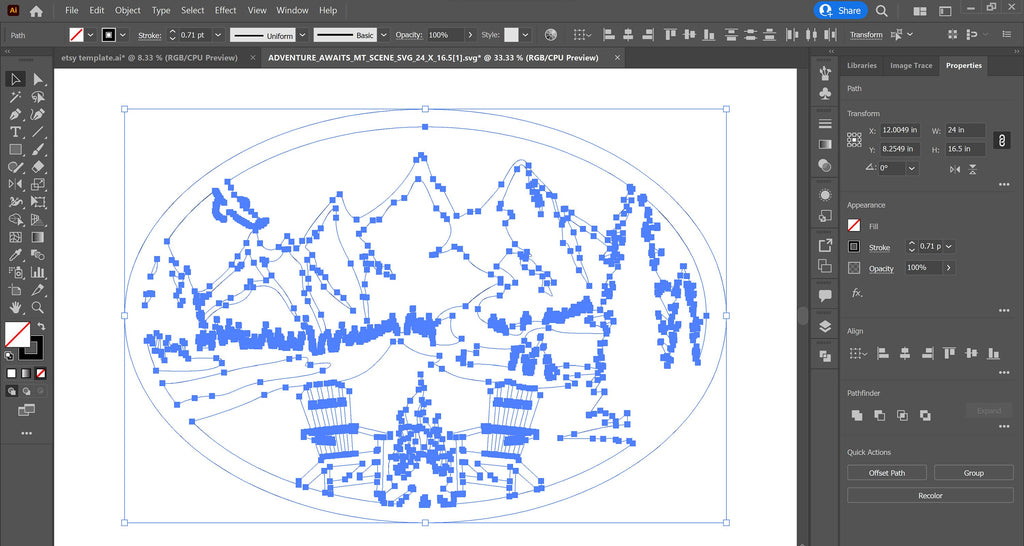Select the Eyedropper tool
Image resolution: width=1024 pixels, height=546 pixels.
tap(15, 255)
